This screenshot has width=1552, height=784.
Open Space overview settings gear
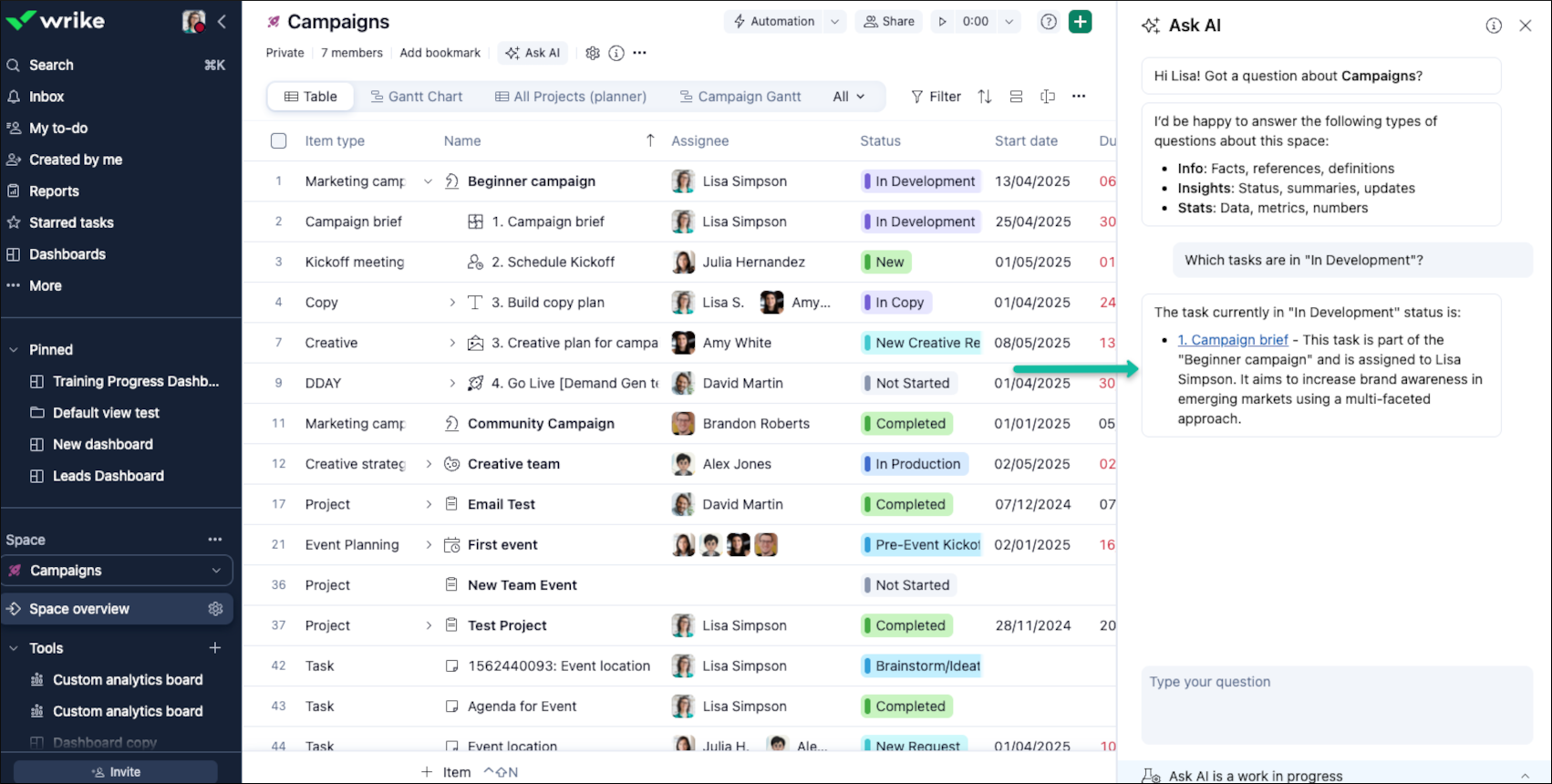click(215, 609)
